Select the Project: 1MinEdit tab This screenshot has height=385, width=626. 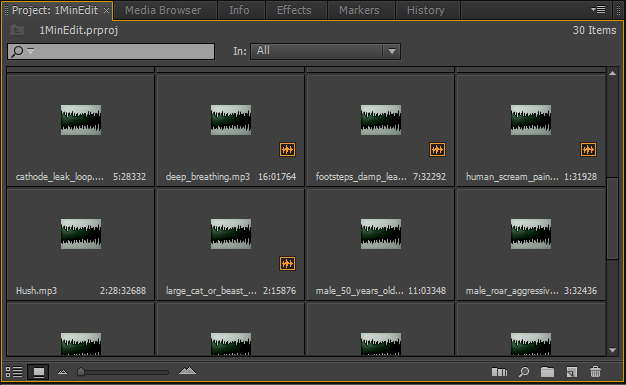pos(55,10)
